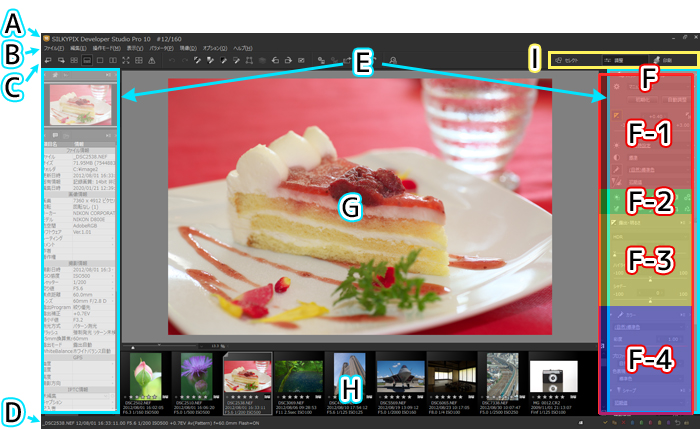Image resolution: width=700 pixels, height=429 pixels.
Task: Switch to the 印刷 section tab
Action: pyautogui.click(x=672, y=60)
